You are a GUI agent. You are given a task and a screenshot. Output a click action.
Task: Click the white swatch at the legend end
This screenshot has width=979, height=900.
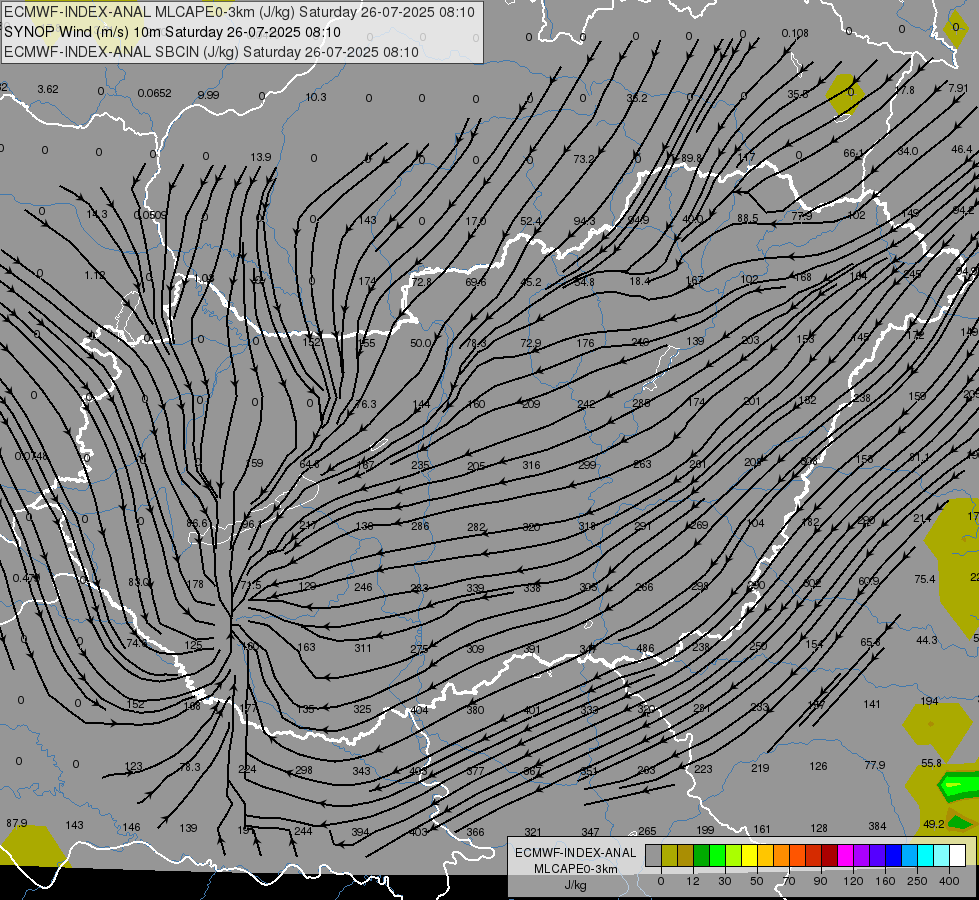[x=957, y=855]
